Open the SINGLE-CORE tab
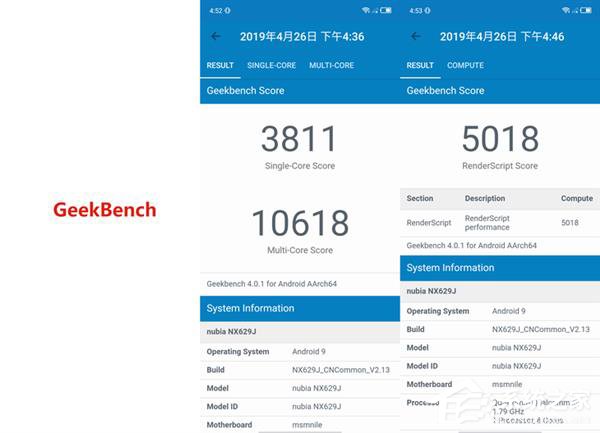600x433 pixels. (x=271, y=65)
